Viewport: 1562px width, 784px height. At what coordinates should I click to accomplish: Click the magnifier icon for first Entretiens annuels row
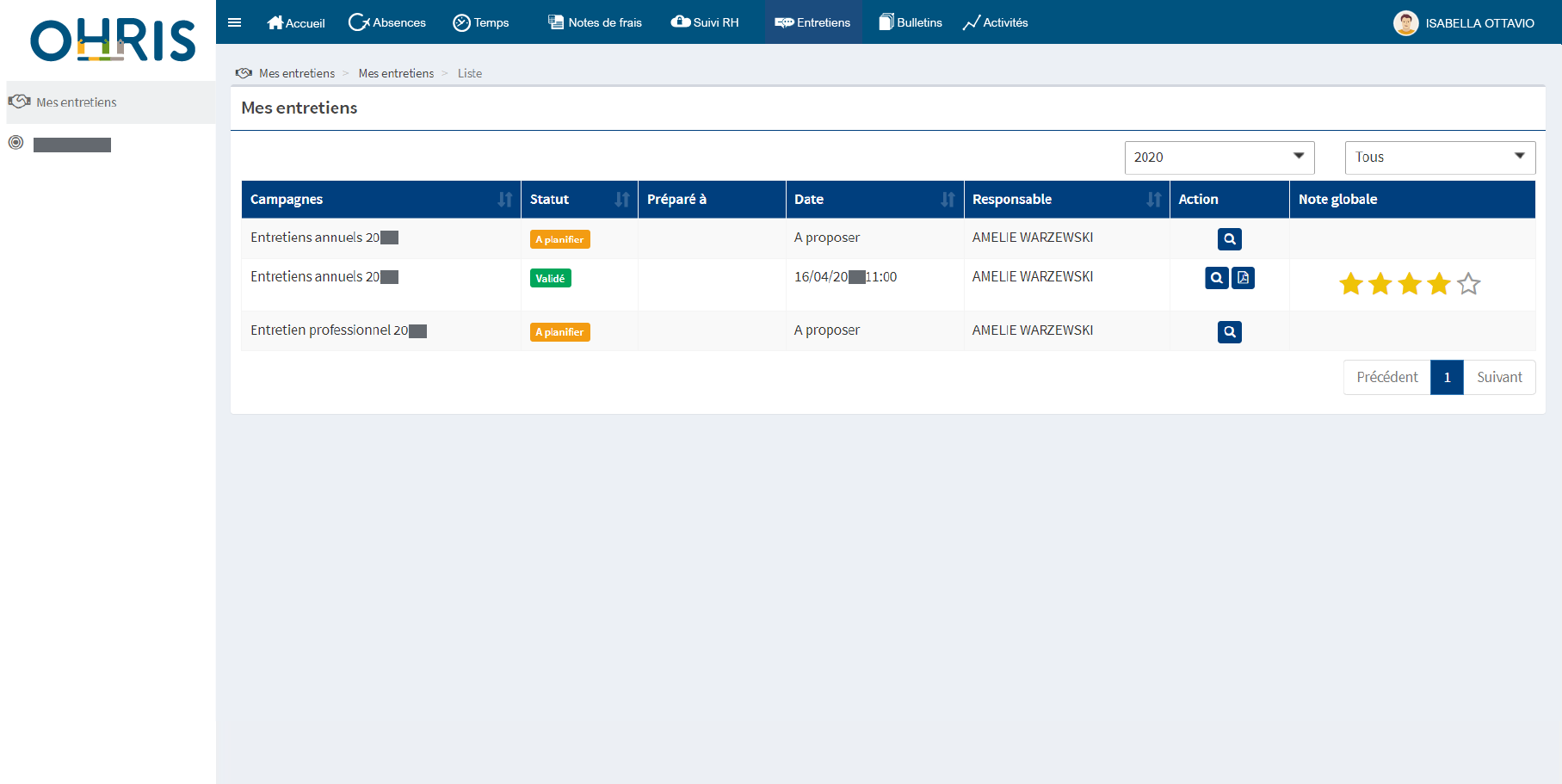[x=1229, y=239]
